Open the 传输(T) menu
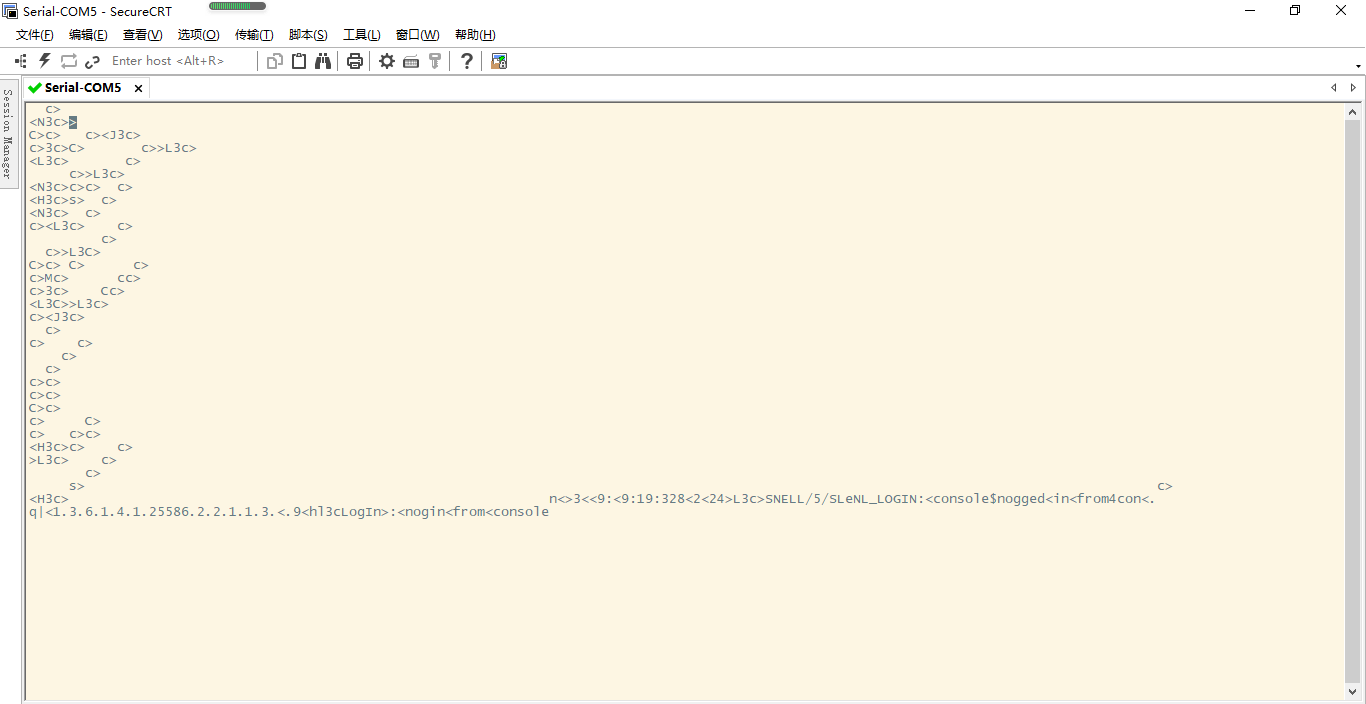The image size is (1366, 704). pos(254,35)
